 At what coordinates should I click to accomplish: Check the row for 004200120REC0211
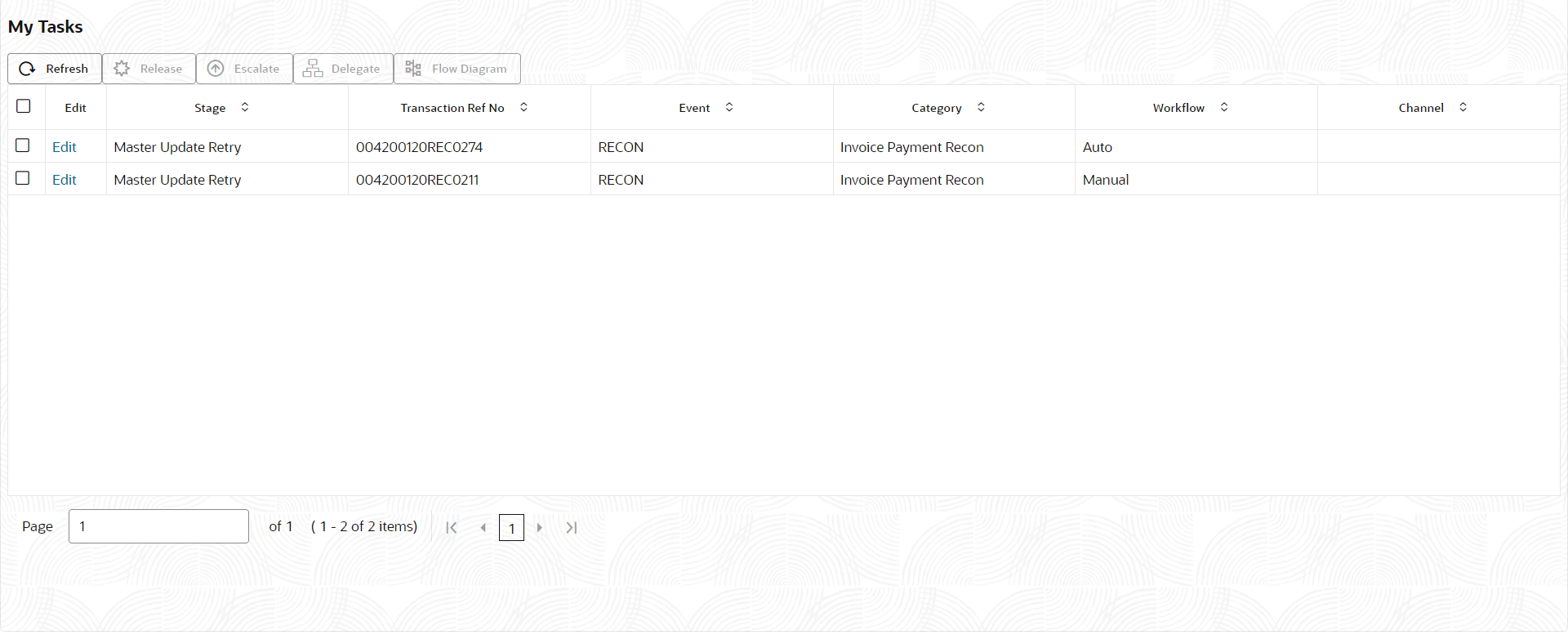coord(23,178)
